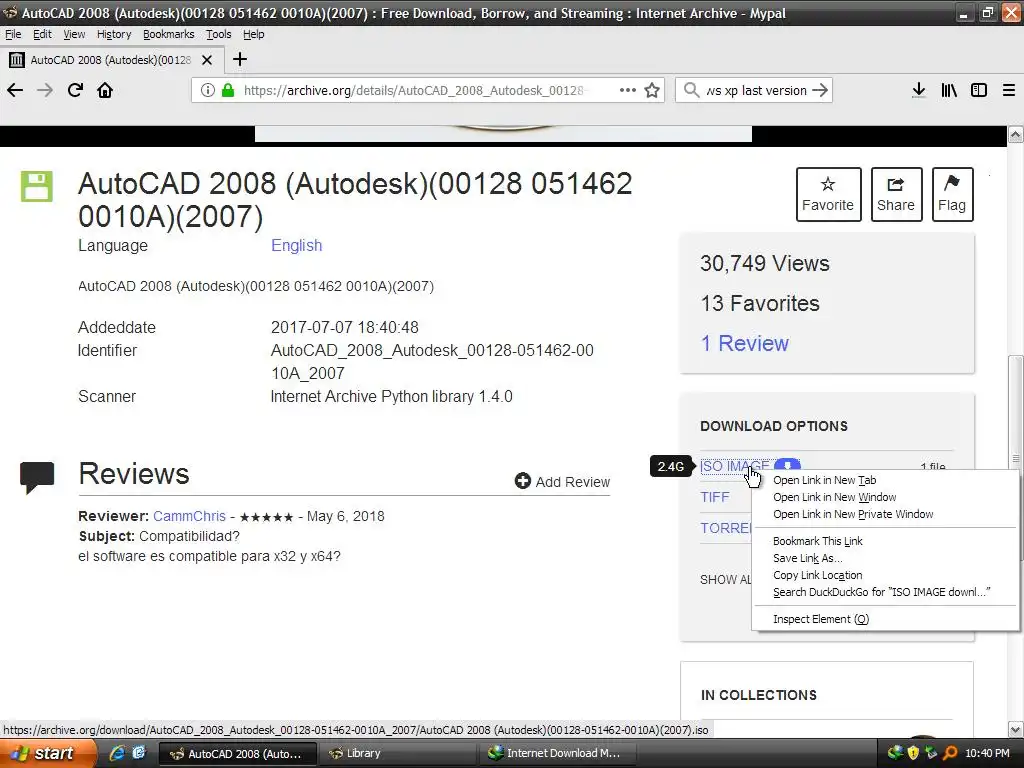
Task: Click the Flag button
Action: [x=952, y=194]
